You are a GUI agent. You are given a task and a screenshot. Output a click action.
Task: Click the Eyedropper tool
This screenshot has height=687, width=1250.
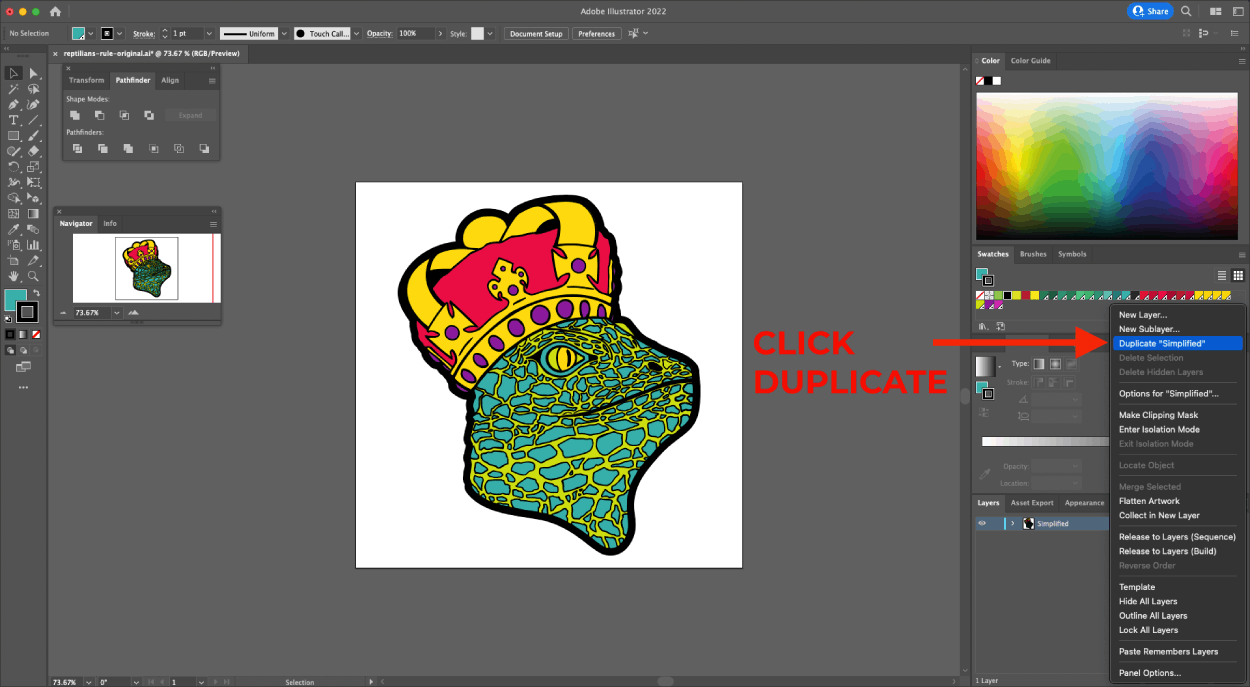[13, 228]
